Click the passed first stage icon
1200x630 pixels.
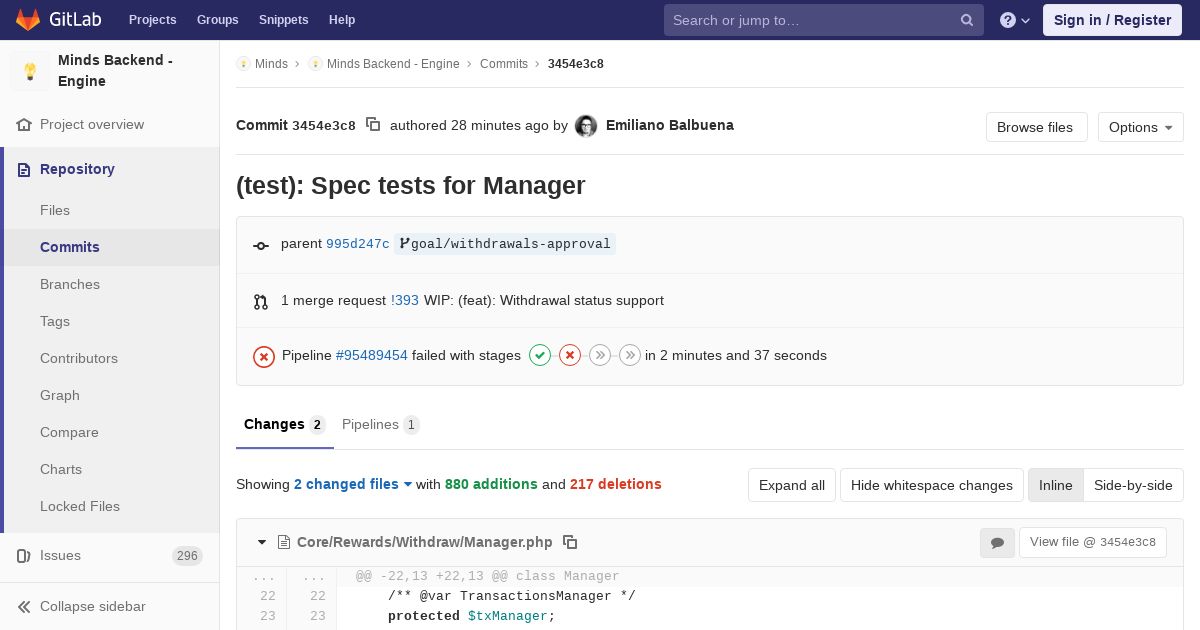tap(540, 355)
